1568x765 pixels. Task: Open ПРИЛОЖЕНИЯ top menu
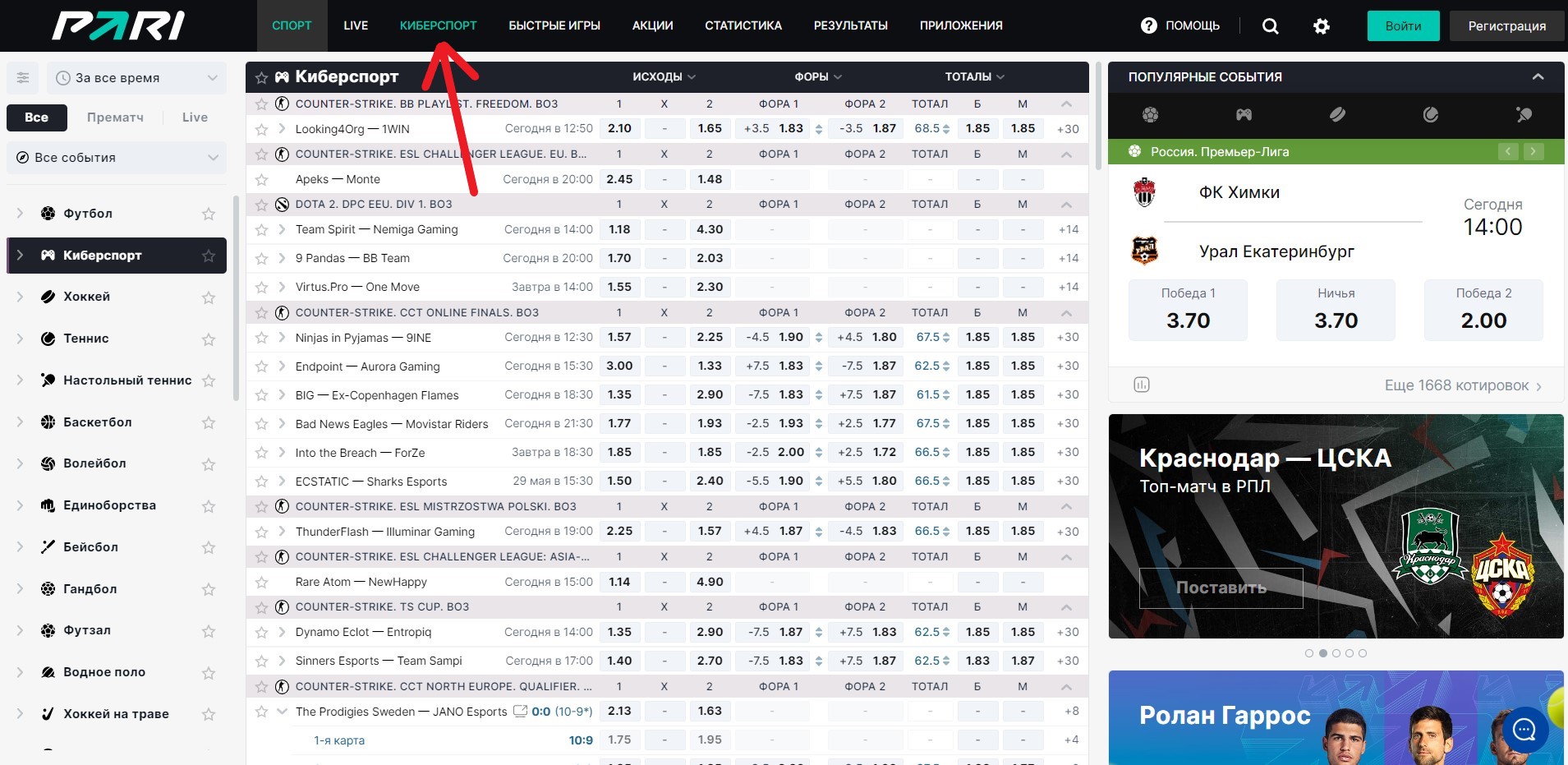pyautogui.click(x=961, y=25)
